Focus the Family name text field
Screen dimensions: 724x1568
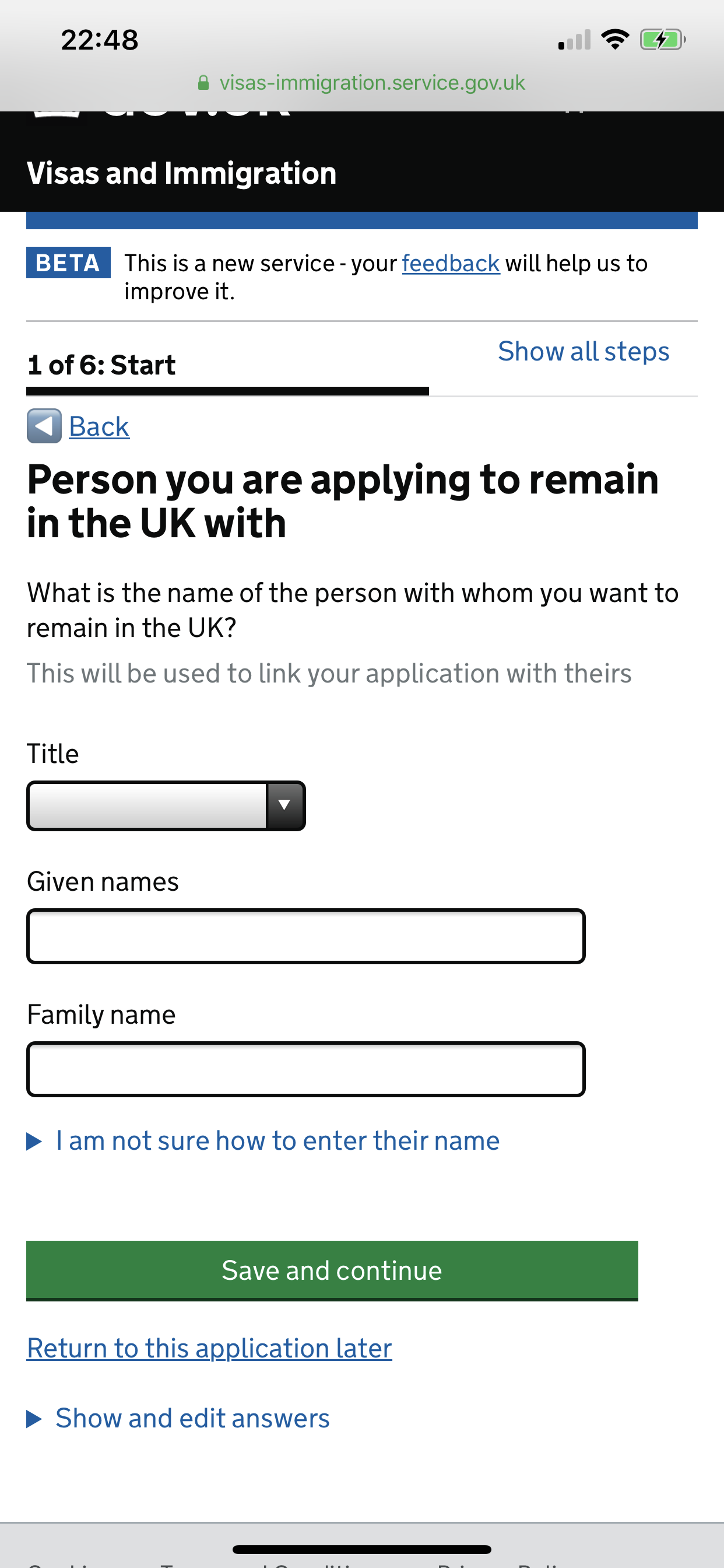click(306, 1069)
